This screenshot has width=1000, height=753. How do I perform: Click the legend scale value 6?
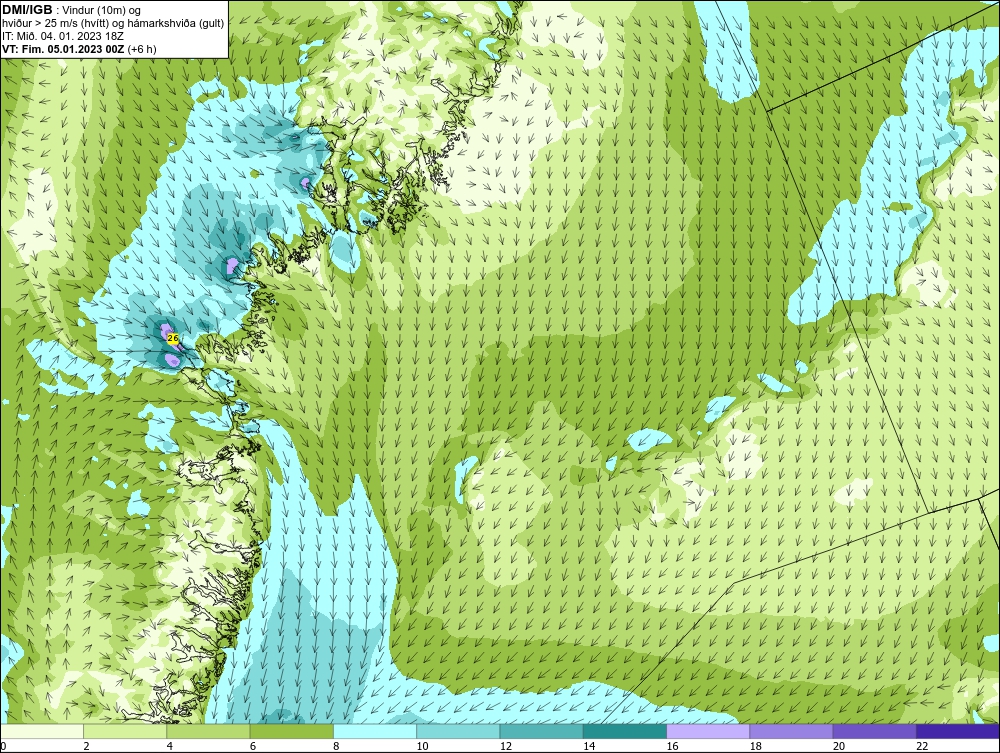253,747
